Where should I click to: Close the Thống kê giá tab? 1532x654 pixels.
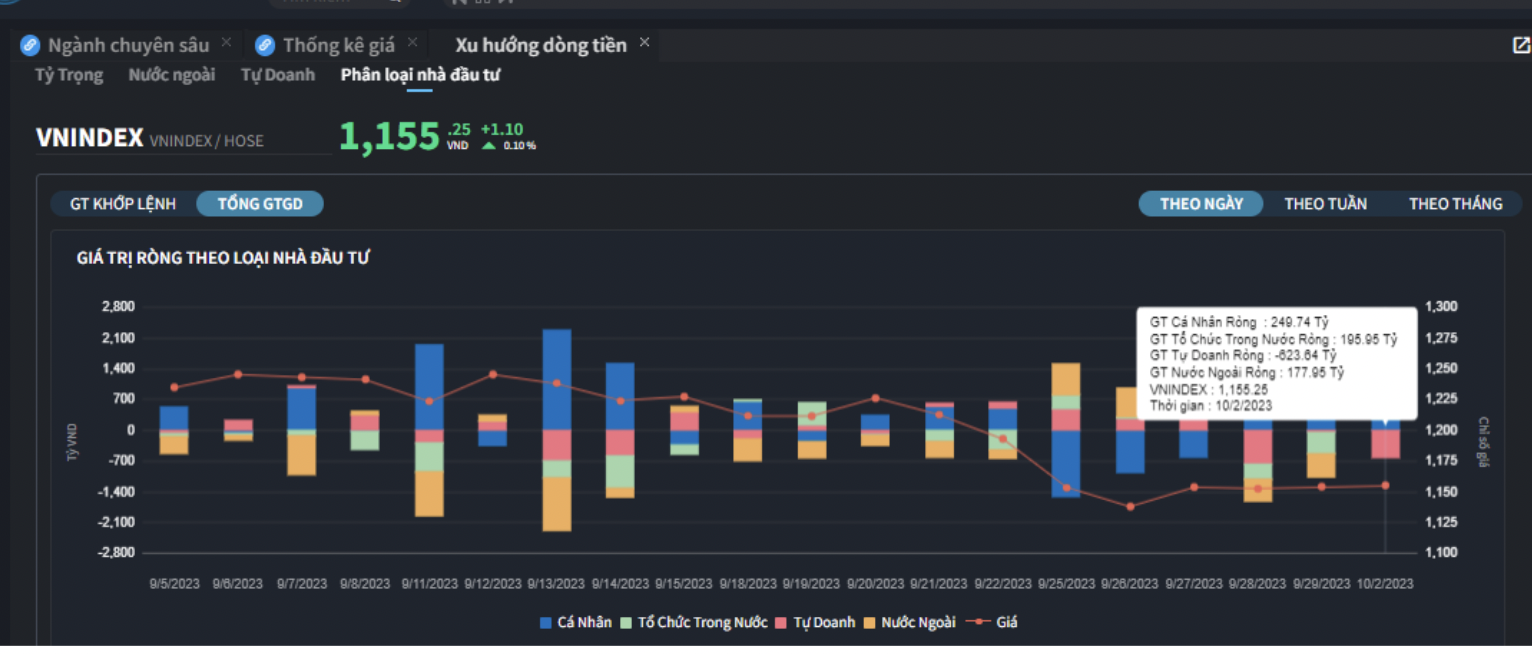click(x=412, y=42)
